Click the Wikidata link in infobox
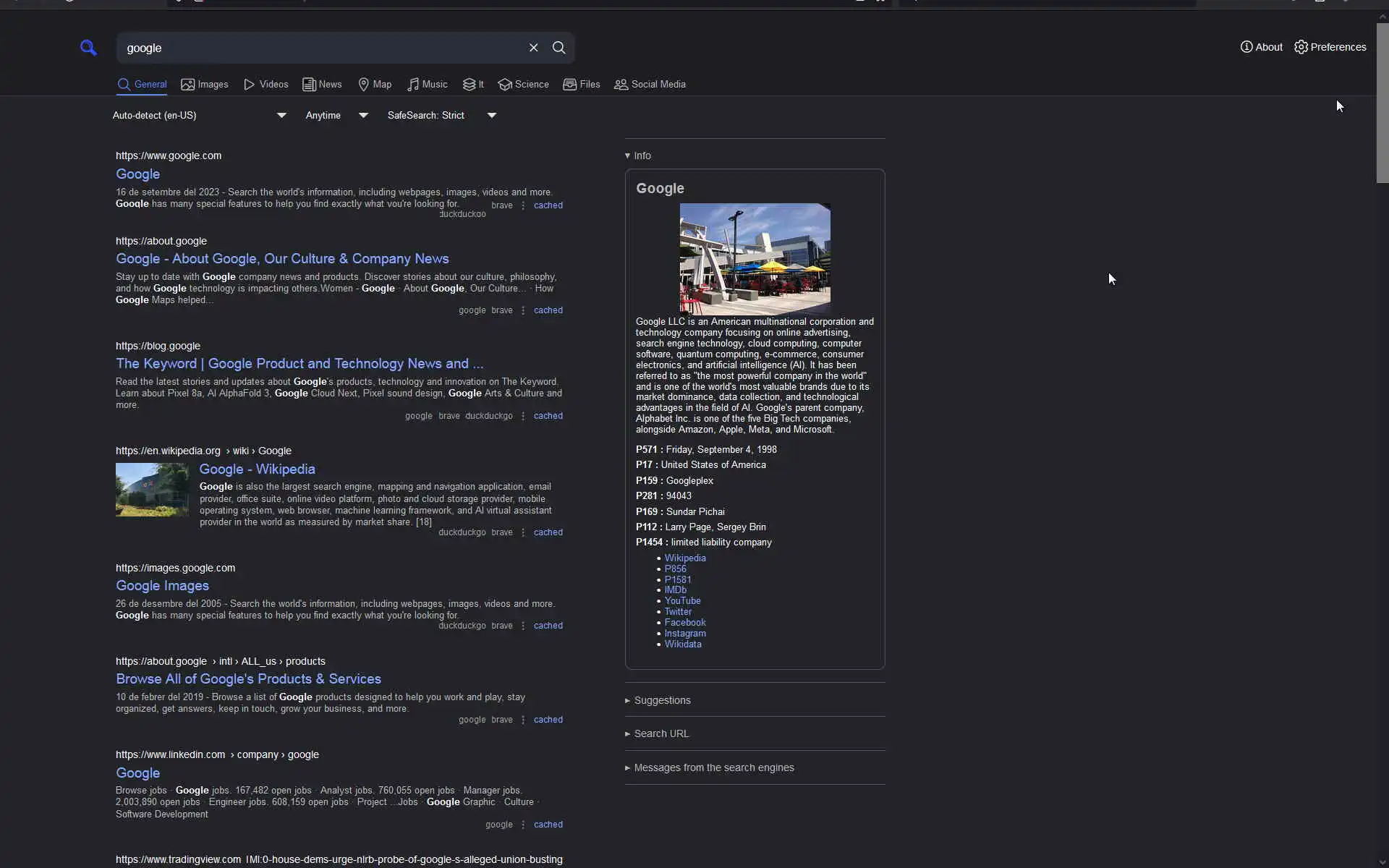The image size is (1389, 868). click(682, 644)
